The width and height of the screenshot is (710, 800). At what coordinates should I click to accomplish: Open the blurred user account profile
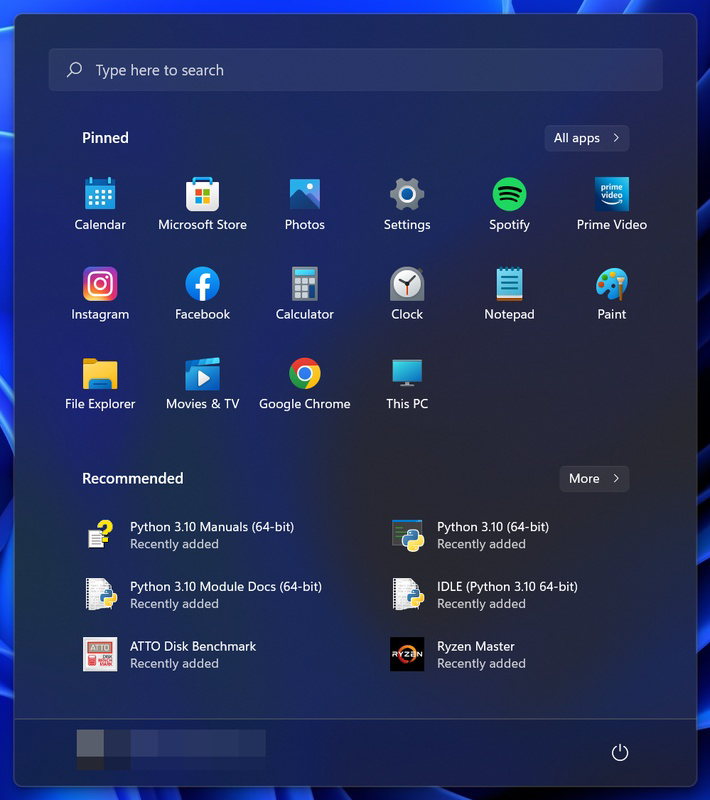click(x=171, y=749)
